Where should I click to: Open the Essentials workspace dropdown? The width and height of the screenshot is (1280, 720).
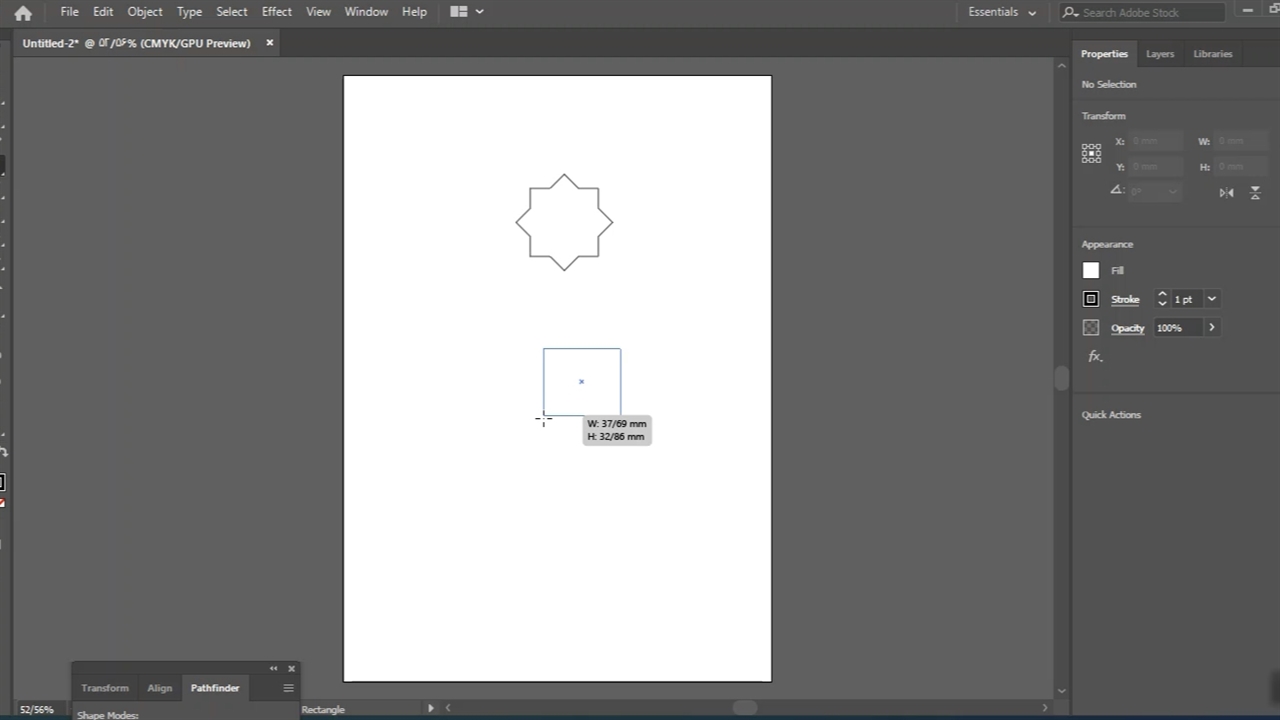1001,12
